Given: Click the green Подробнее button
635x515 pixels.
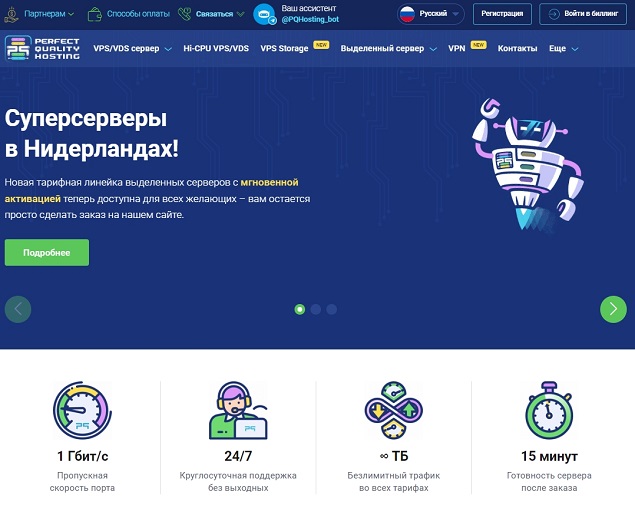Looking at the screenshot, I should click(47, 253).
